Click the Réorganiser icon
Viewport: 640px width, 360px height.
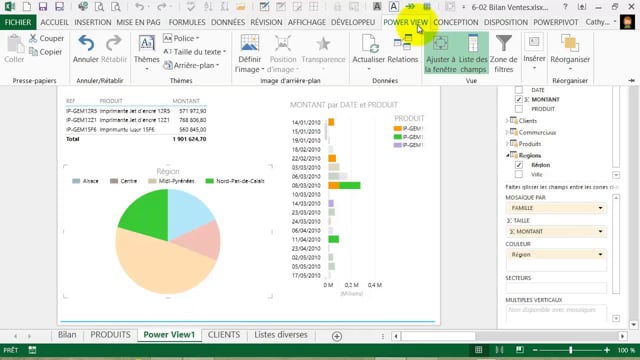click(570, 44)
